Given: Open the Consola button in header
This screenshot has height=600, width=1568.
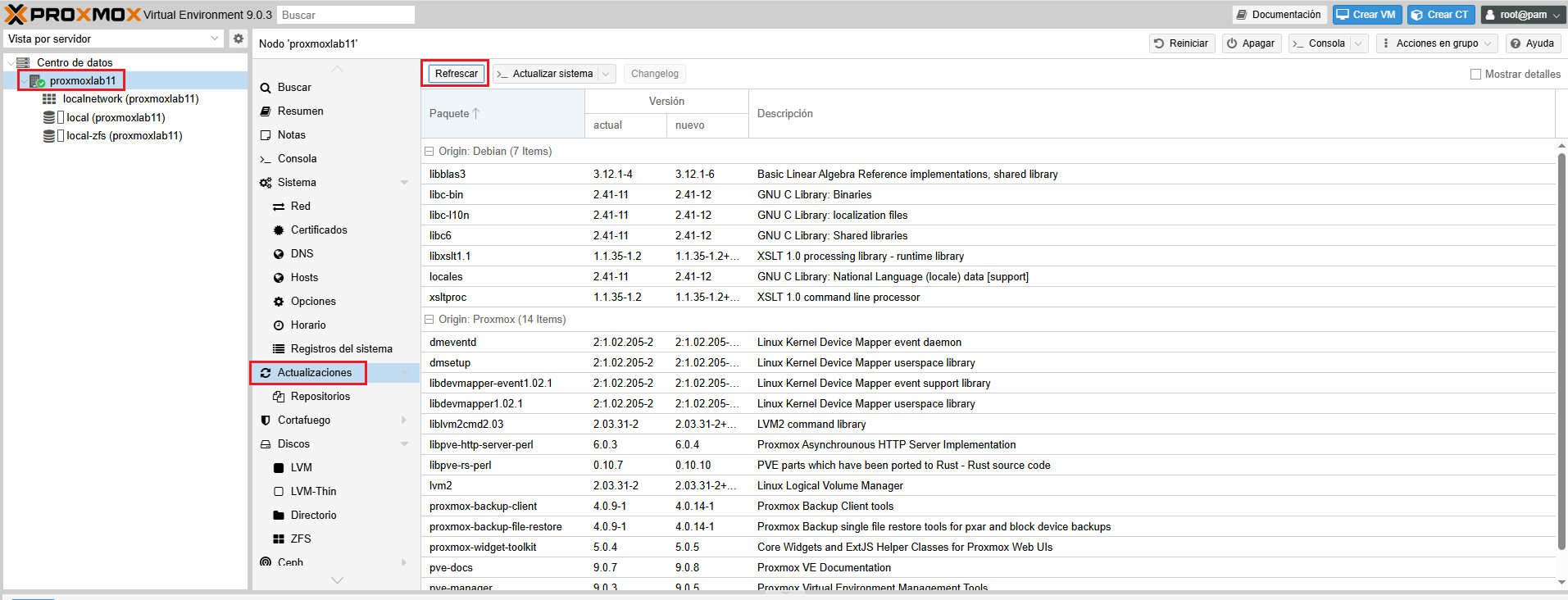Looking at the screenshot, I should [x=1320, y=43].
